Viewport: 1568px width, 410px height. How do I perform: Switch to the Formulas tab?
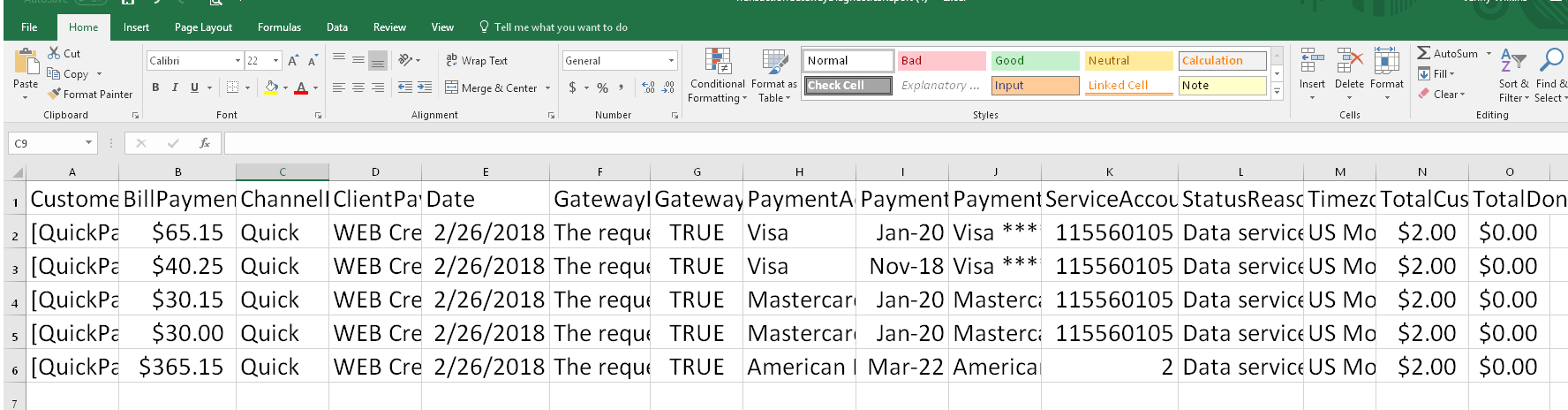279,27
